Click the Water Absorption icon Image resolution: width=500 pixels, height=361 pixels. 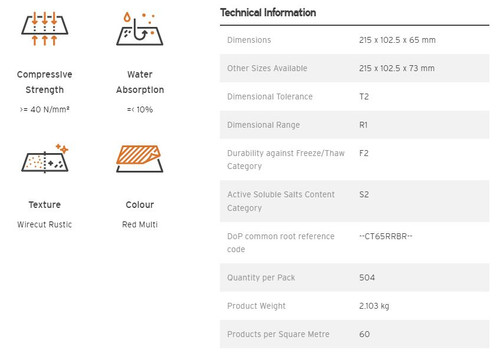140,29
